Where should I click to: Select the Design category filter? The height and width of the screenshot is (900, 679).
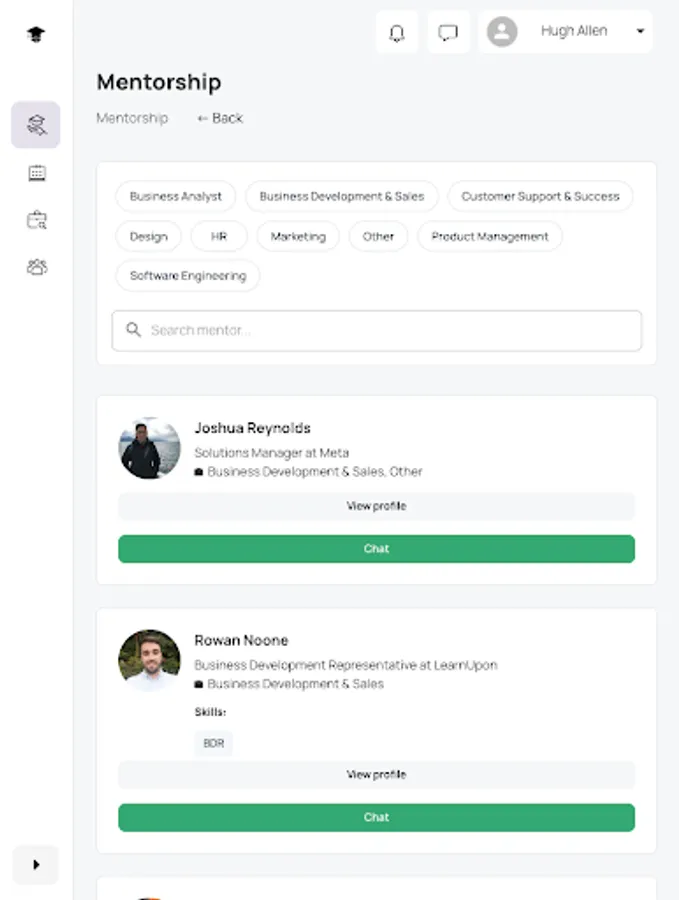[149, 236]
